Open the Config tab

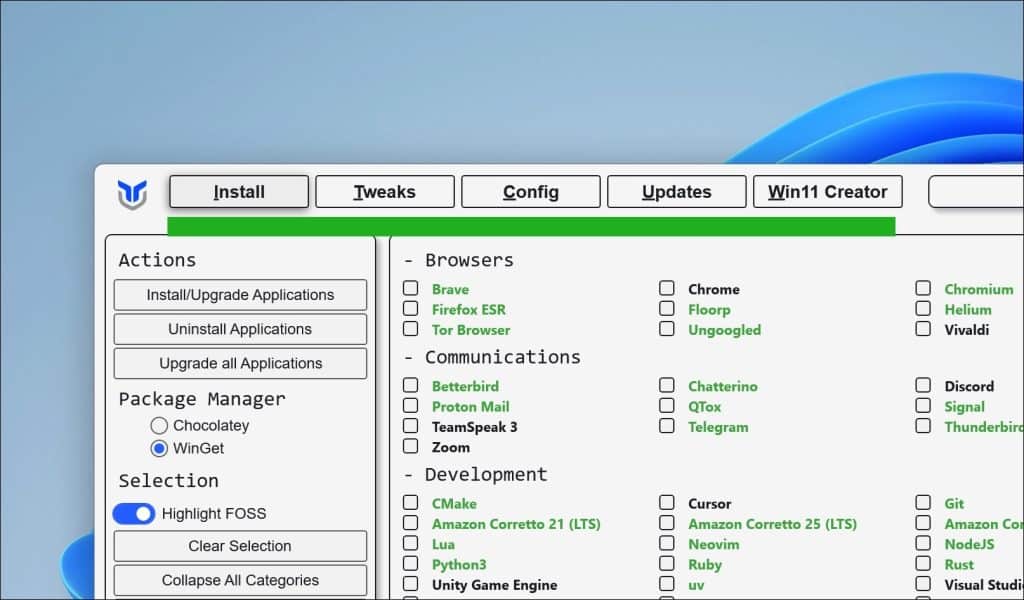pyautogui.click(x=530, y=192)
